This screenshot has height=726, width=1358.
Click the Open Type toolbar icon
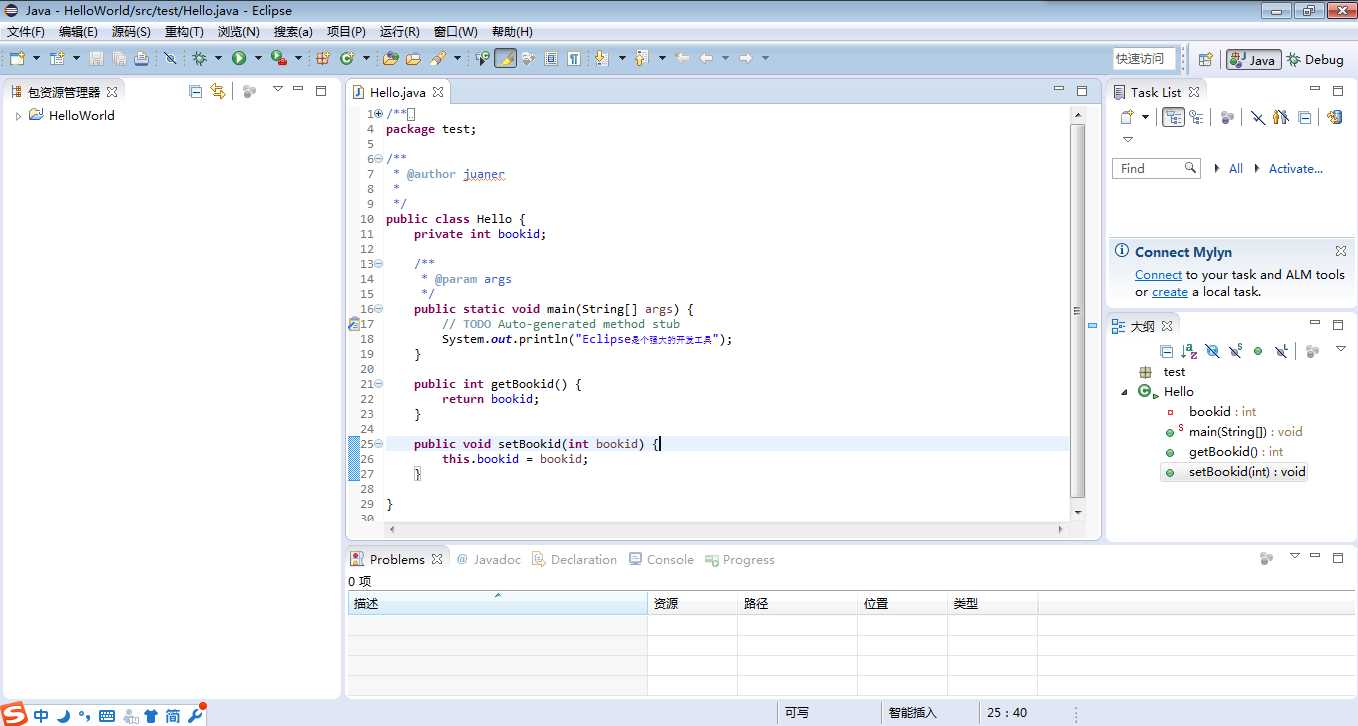391,58
